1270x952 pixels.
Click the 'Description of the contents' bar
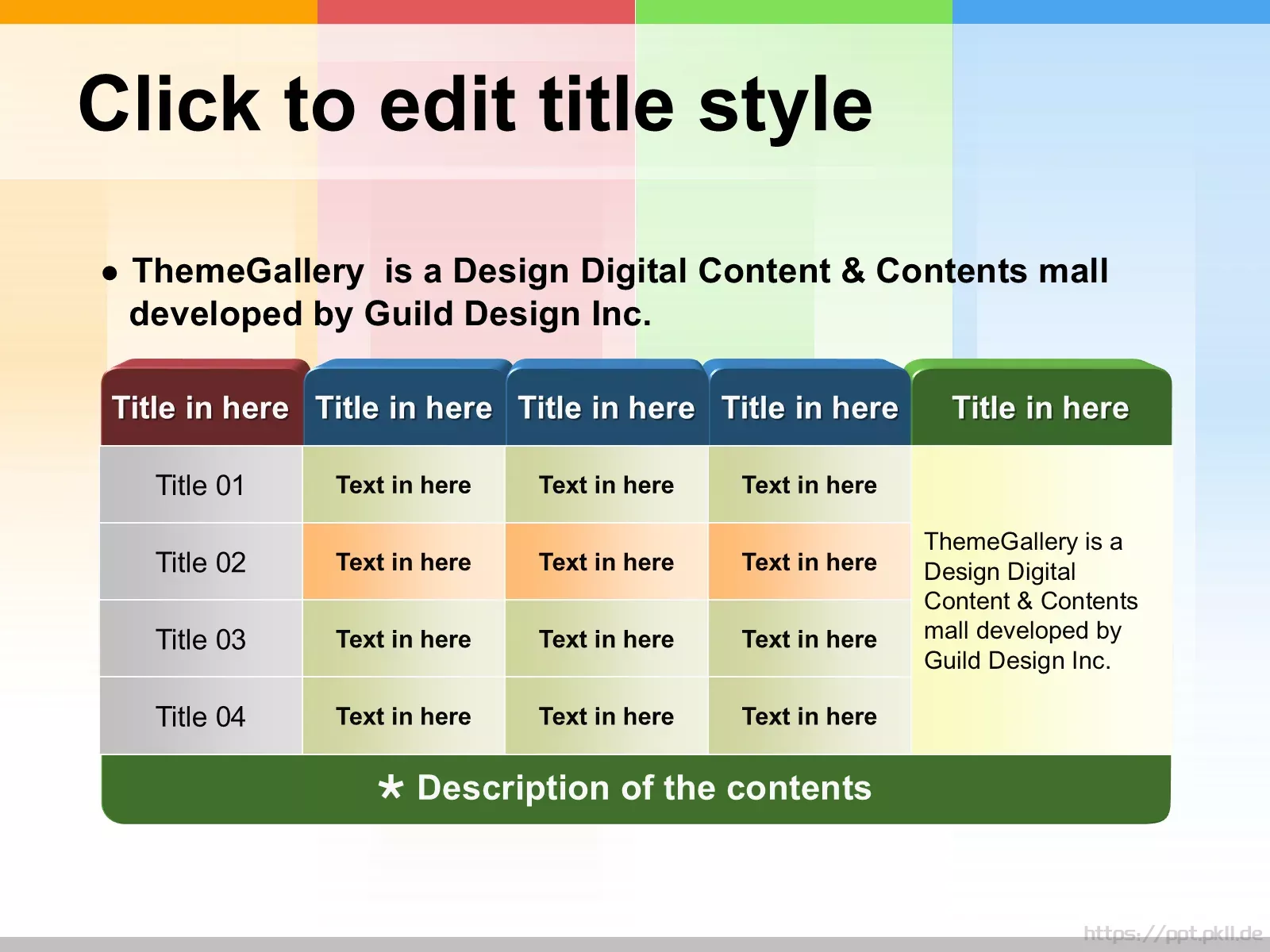pyautogui.click(x=635, y=788)
